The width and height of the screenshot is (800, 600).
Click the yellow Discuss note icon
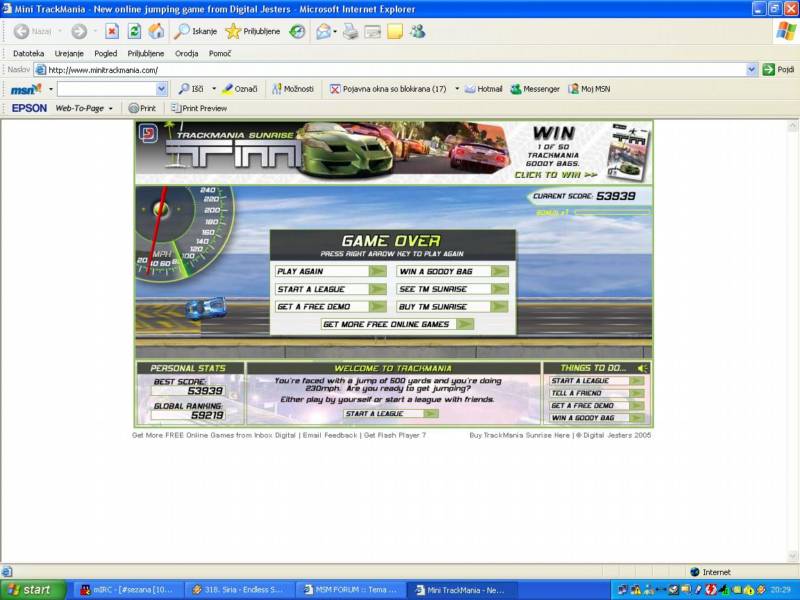pos(395,32)
